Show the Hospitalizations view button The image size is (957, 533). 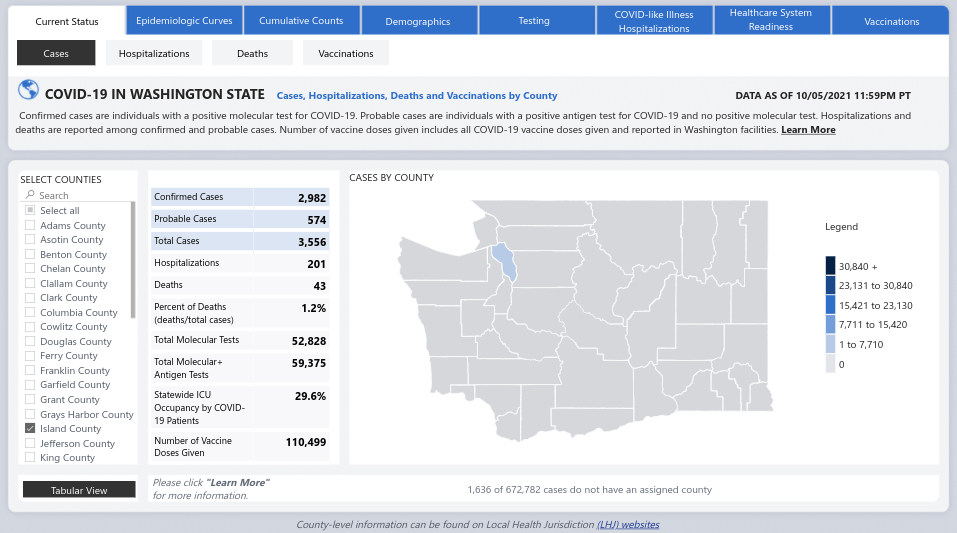(x=154, y=53)
